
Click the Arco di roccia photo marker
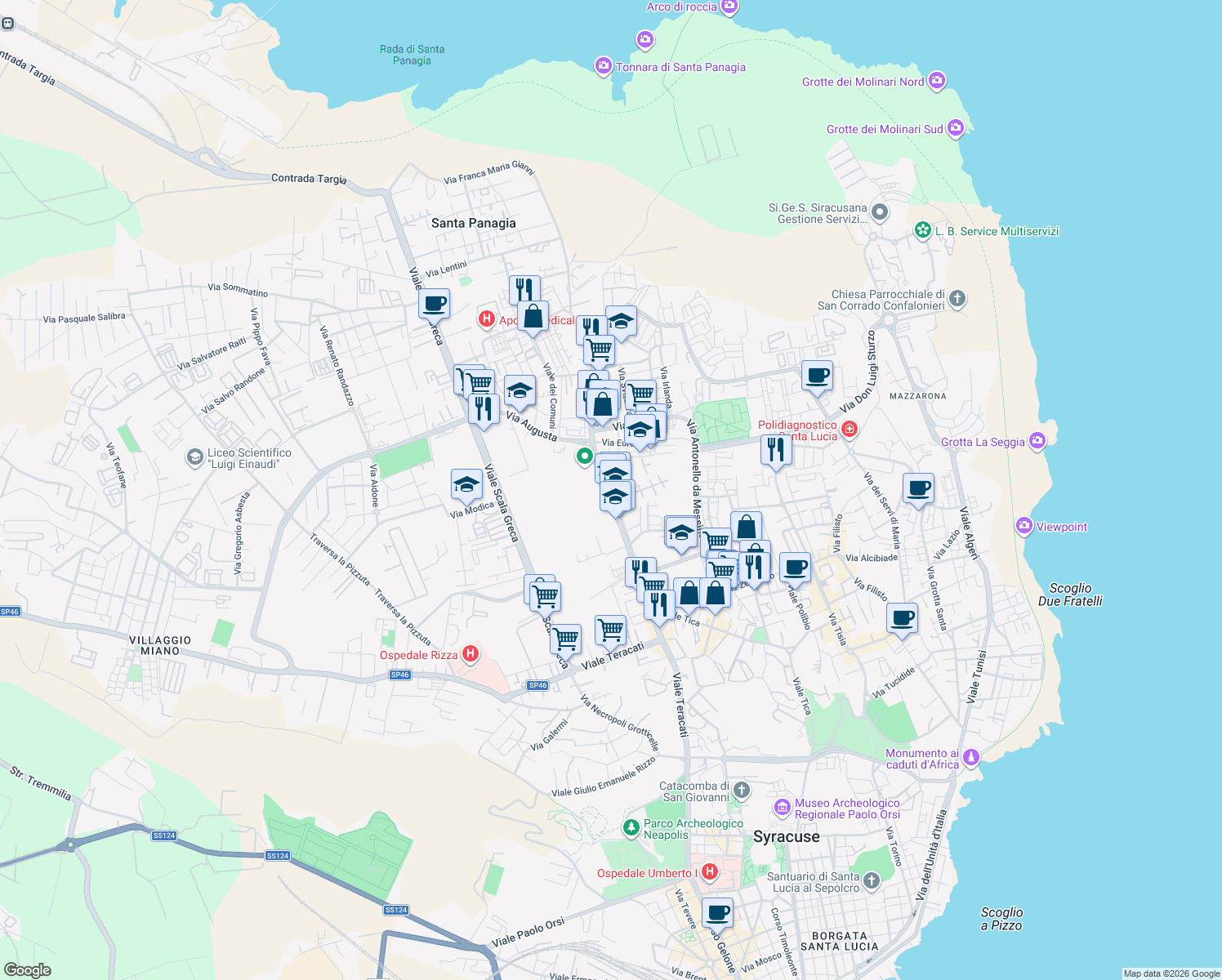pos(728,7)
